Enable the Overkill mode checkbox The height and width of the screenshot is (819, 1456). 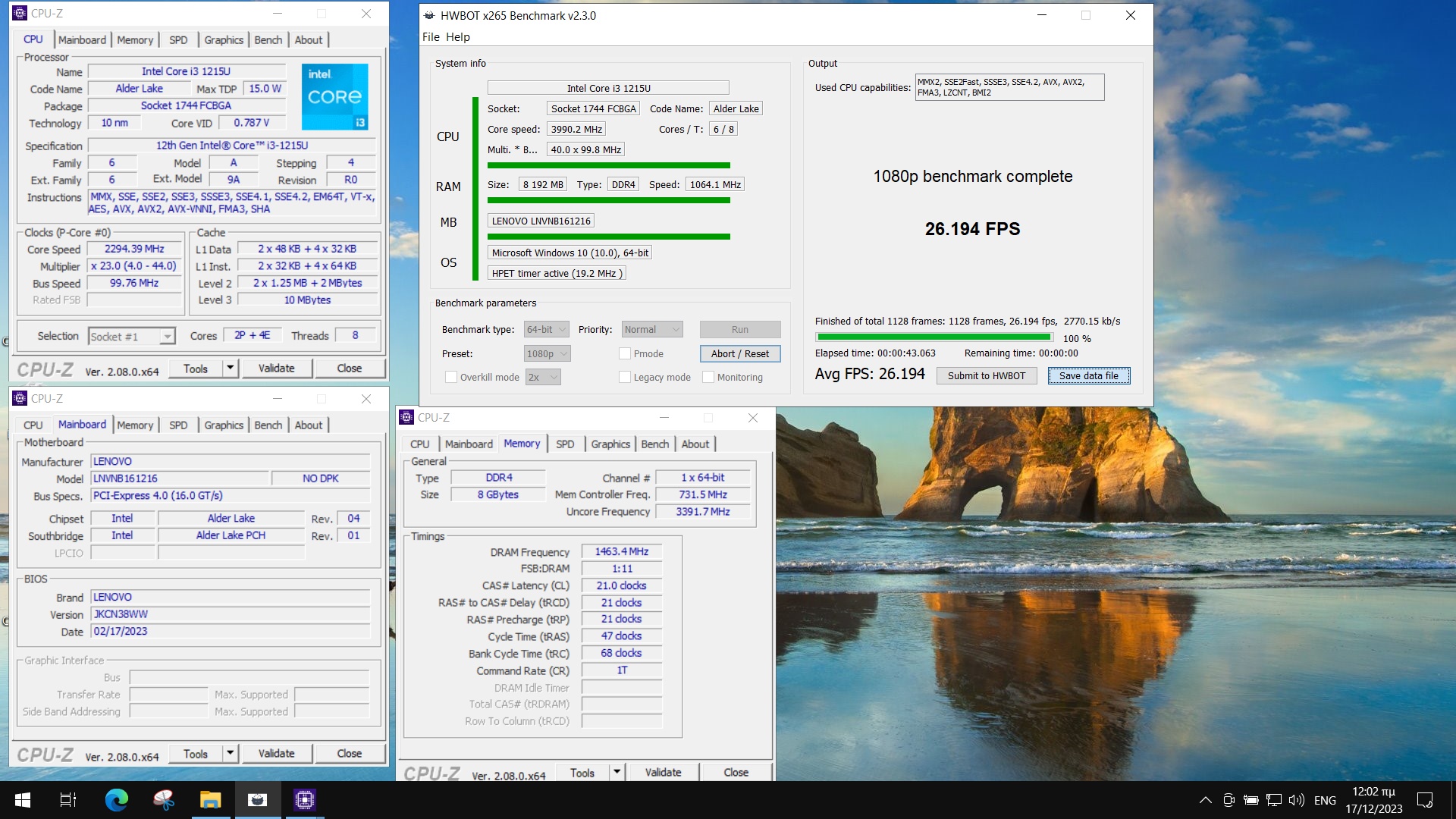pyautogui.click(x=451, y=377)
